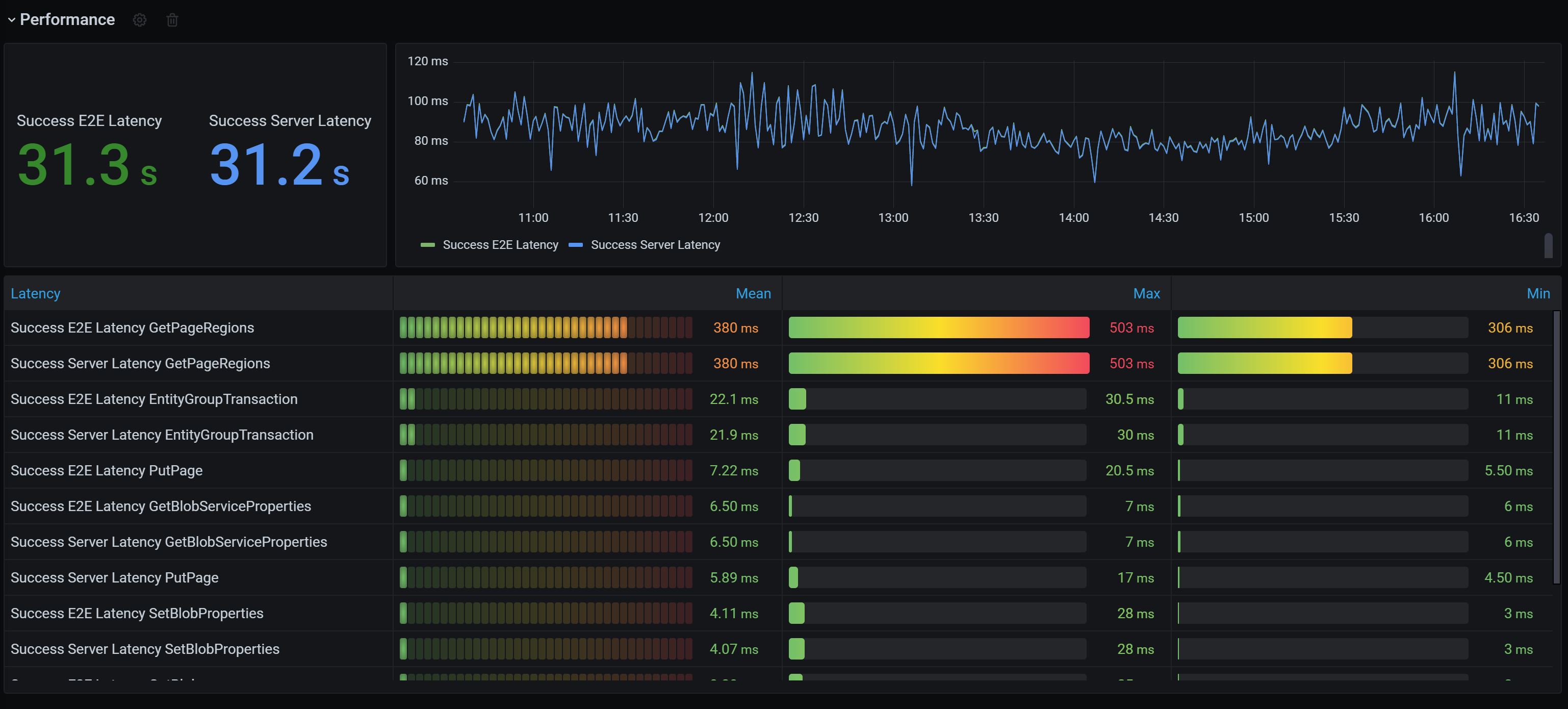The image size is (1568, 709).
Task: Collapse the Performance row chevron
Action: 11,20
